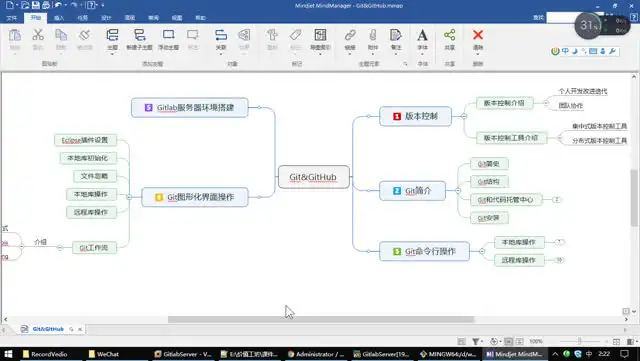Select the Gitlab服务器环境搭建 topic
The height and width of the screenshot is (361, 640).
[x=190, y=108]
